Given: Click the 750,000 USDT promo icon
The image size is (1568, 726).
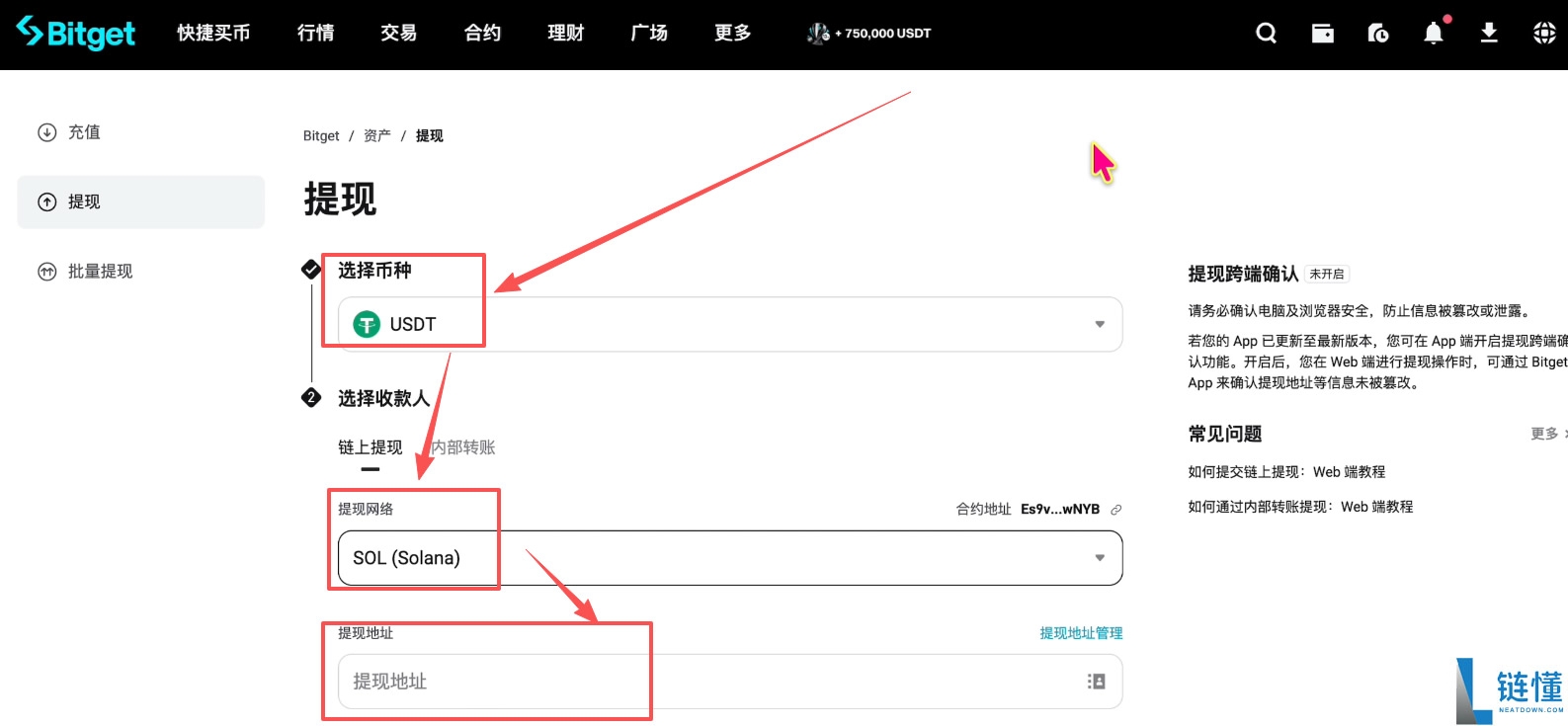Looking at the screenshot, I should [x=818, y=34].
